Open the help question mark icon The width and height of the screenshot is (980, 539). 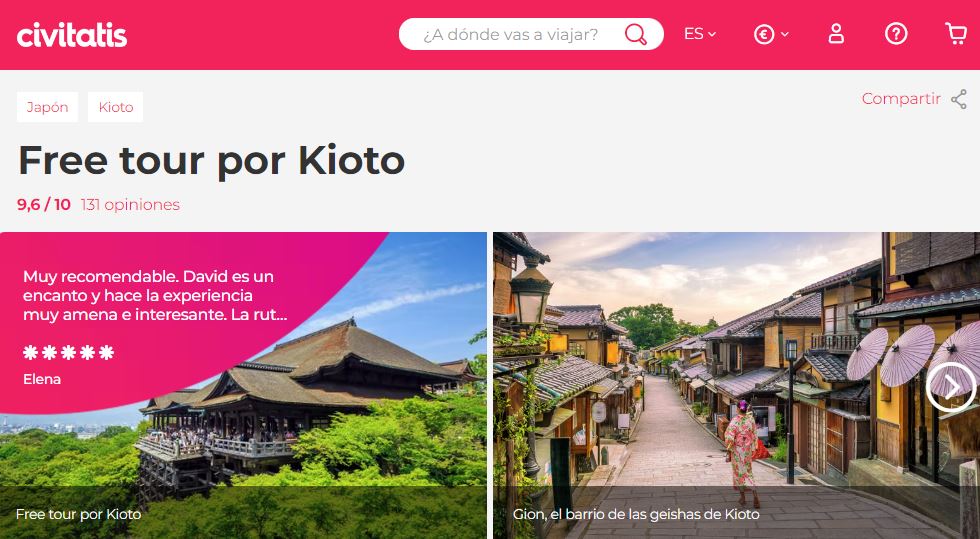tap(896, 34)
